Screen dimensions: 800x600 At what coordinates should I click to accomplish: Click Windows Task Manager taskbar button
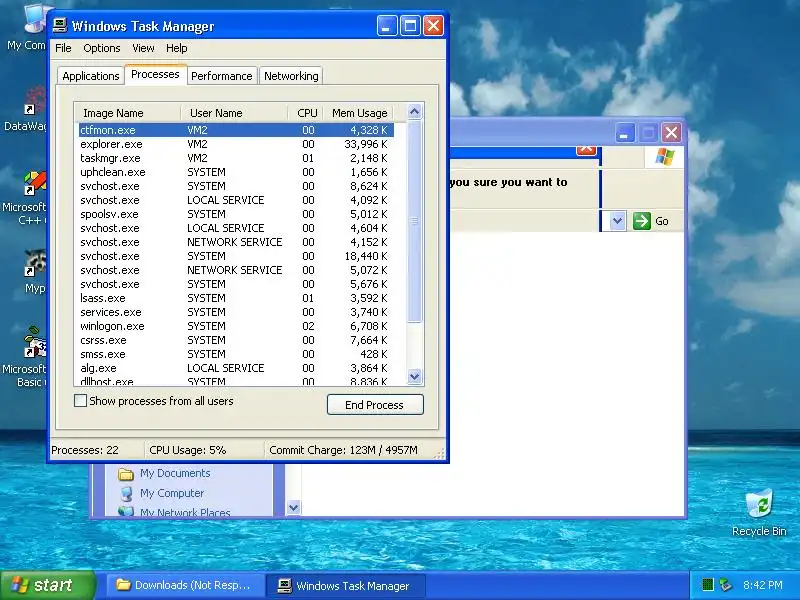tap(345, 585)
